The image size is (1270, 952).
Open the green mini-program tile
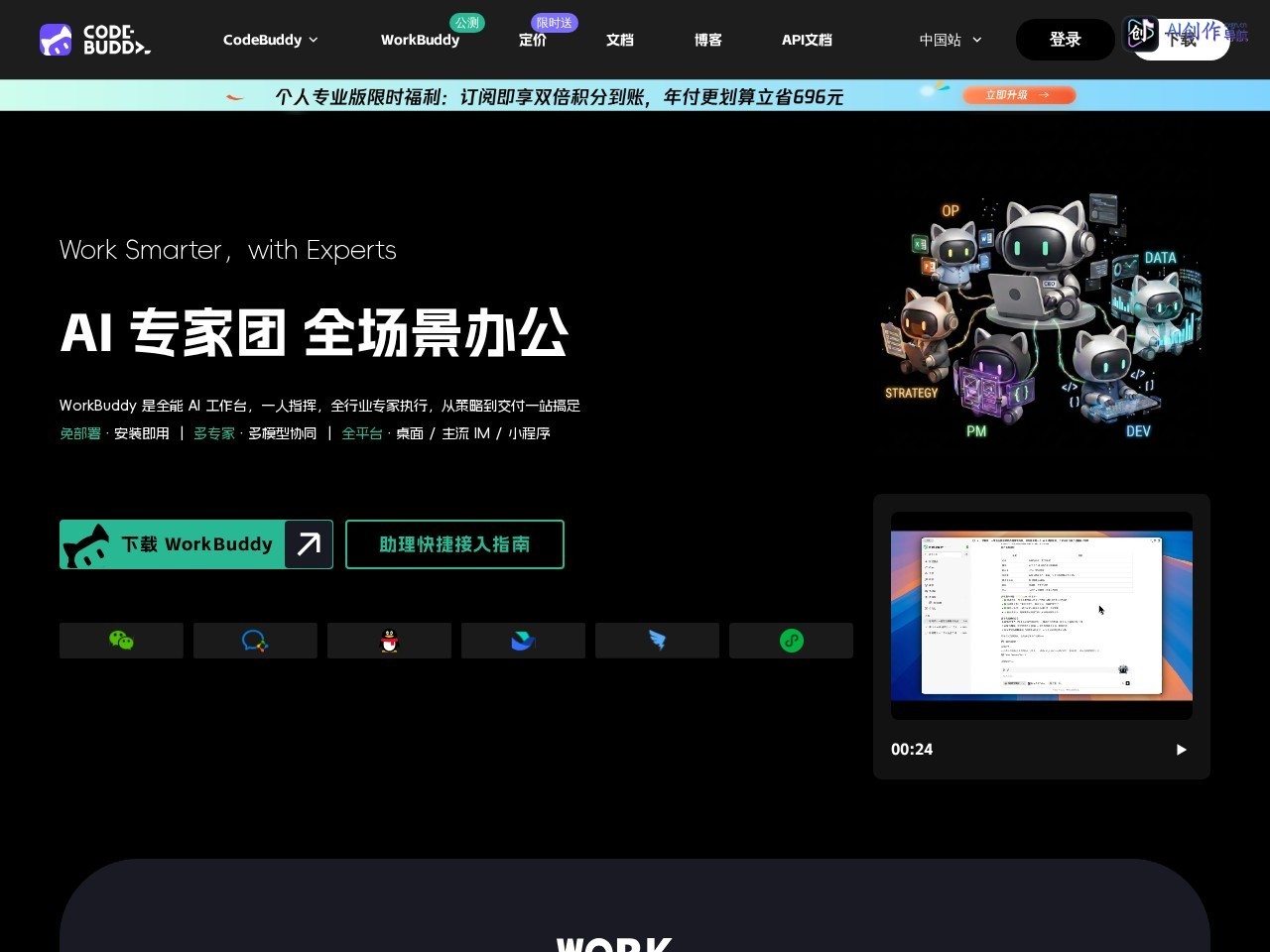791,641
